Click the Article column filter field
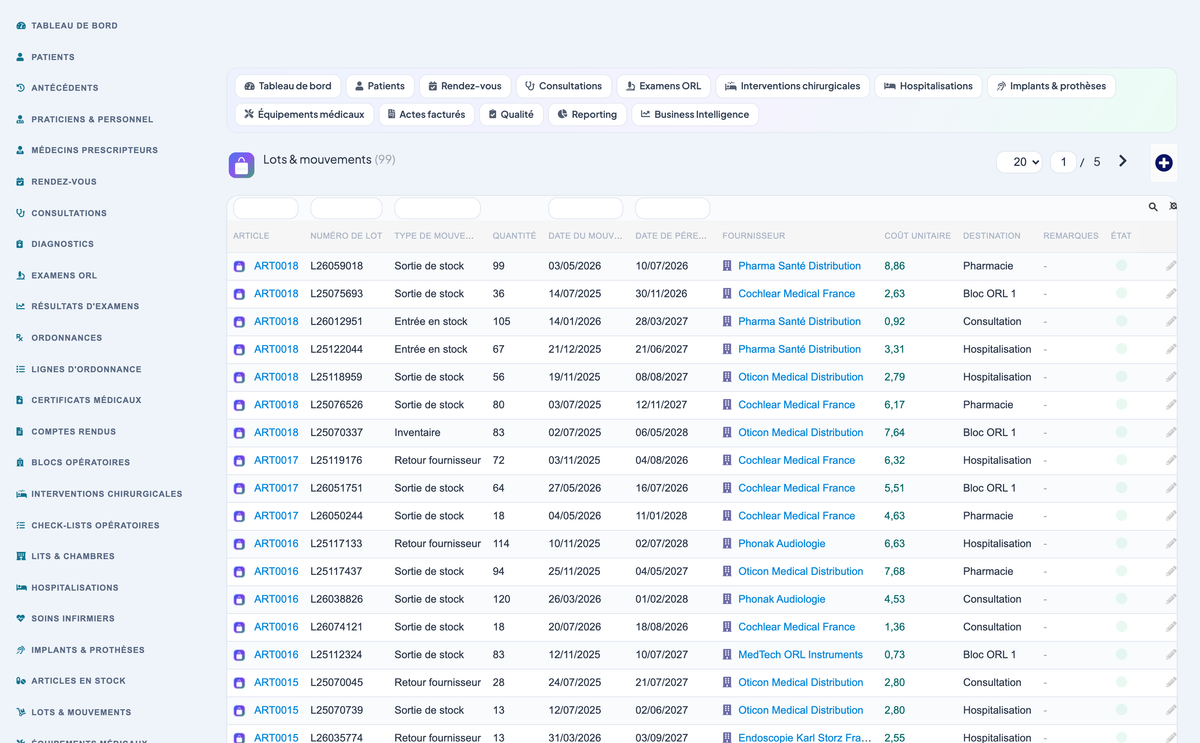The image size is (1200, 743). [266, 208]
